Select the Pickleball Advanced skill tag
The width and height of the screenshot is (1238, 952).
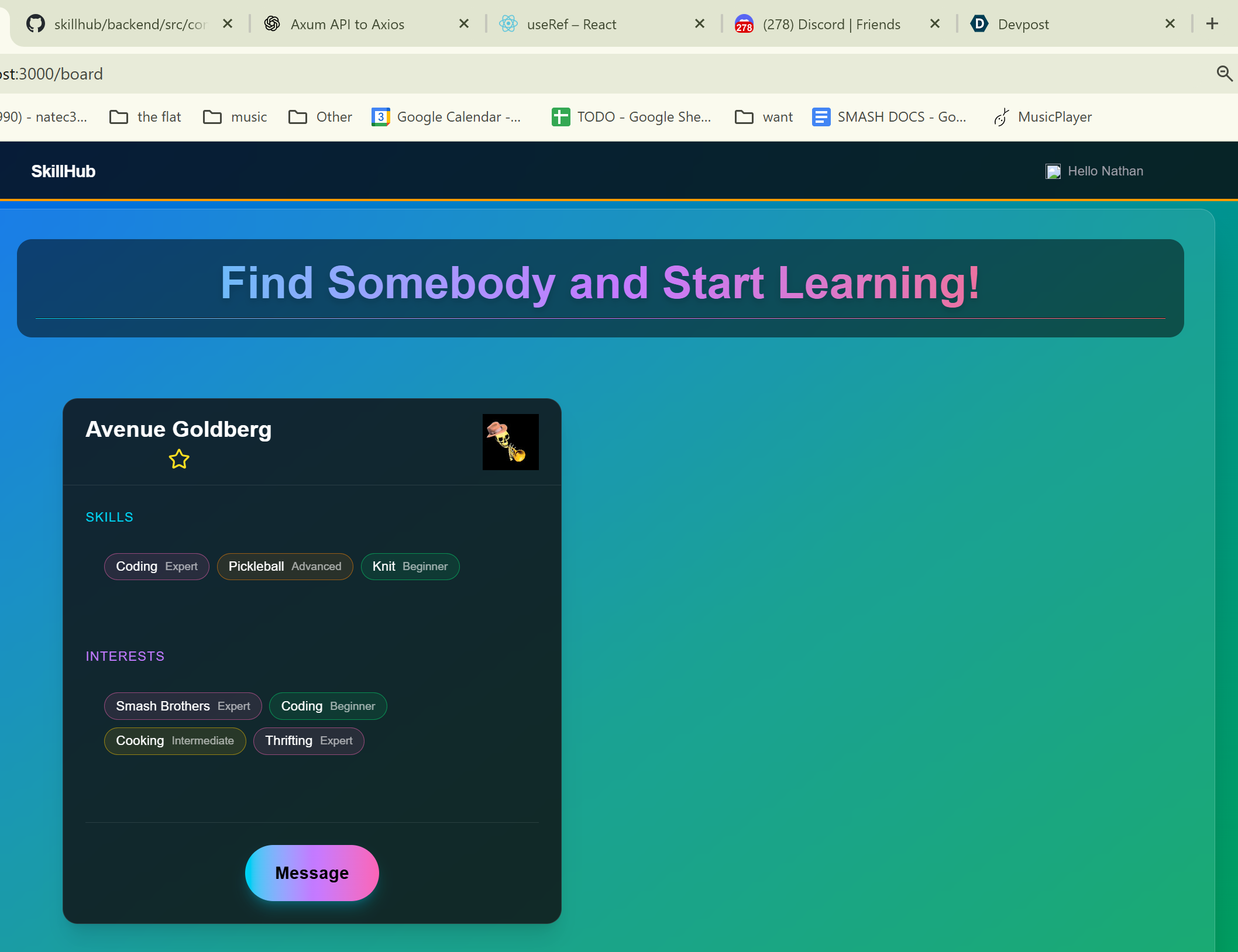(285, 567)
